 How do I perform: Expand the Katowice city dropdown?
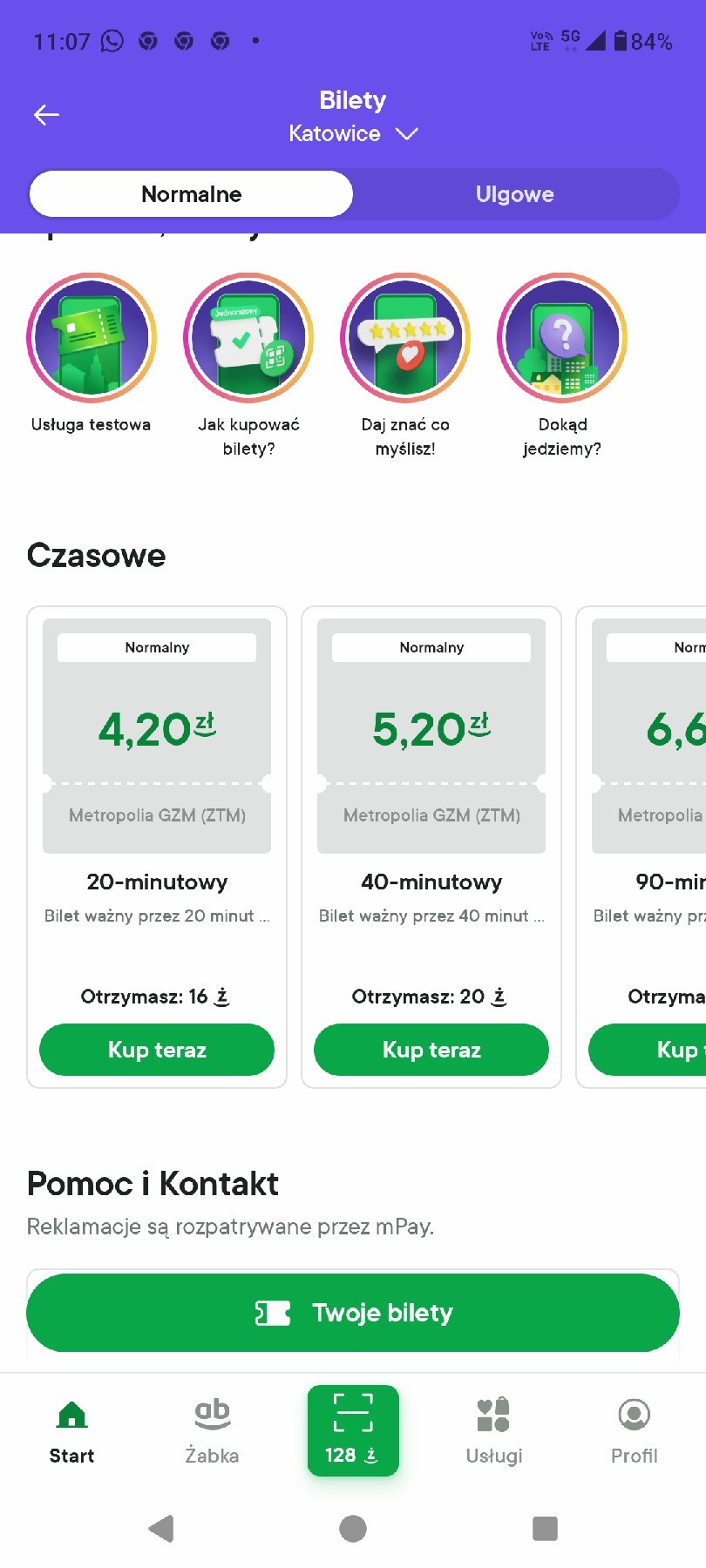click(353, 134)
